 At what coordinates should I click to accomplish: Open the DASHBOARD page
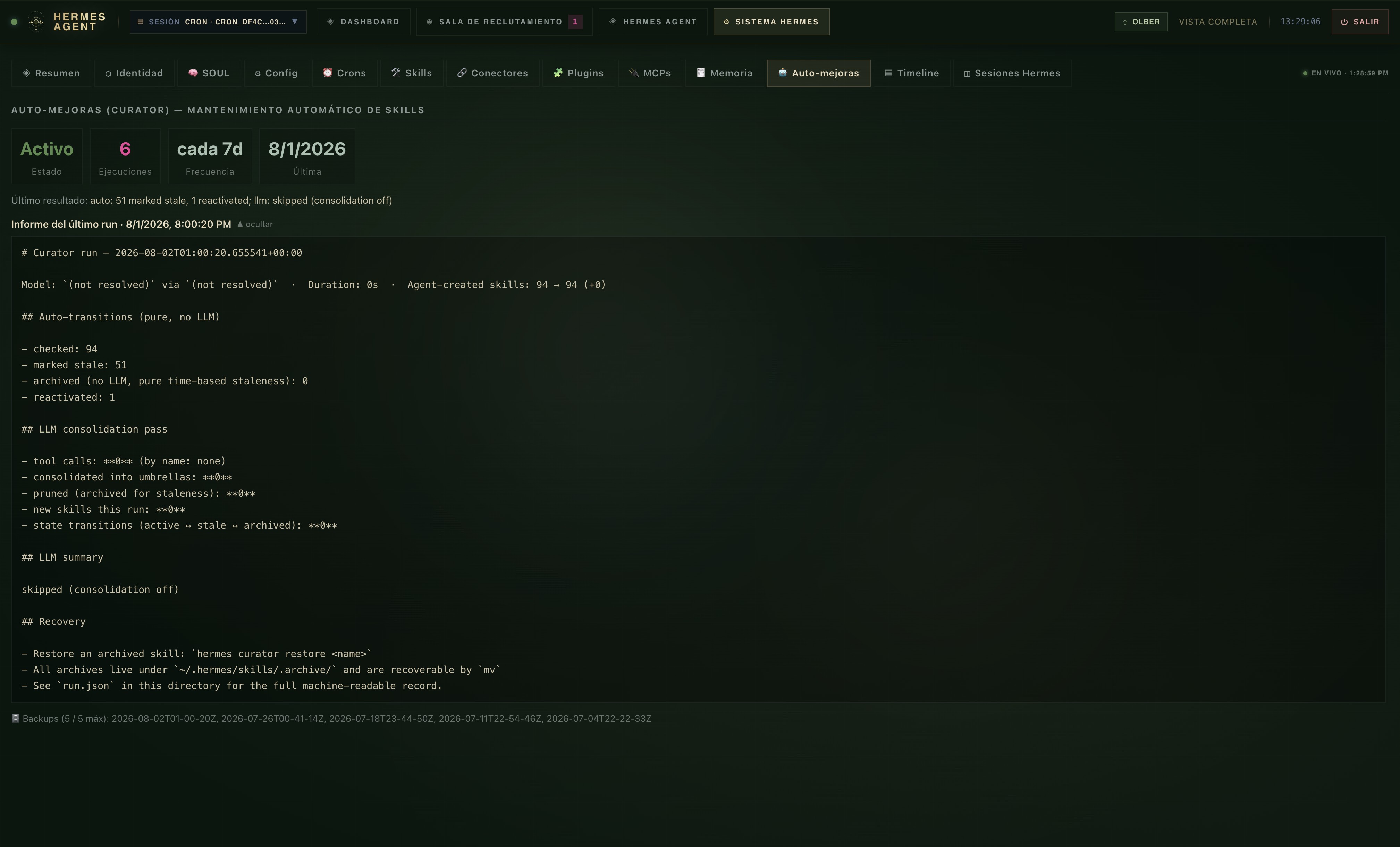pyautogui.click(x=363, y=22)
